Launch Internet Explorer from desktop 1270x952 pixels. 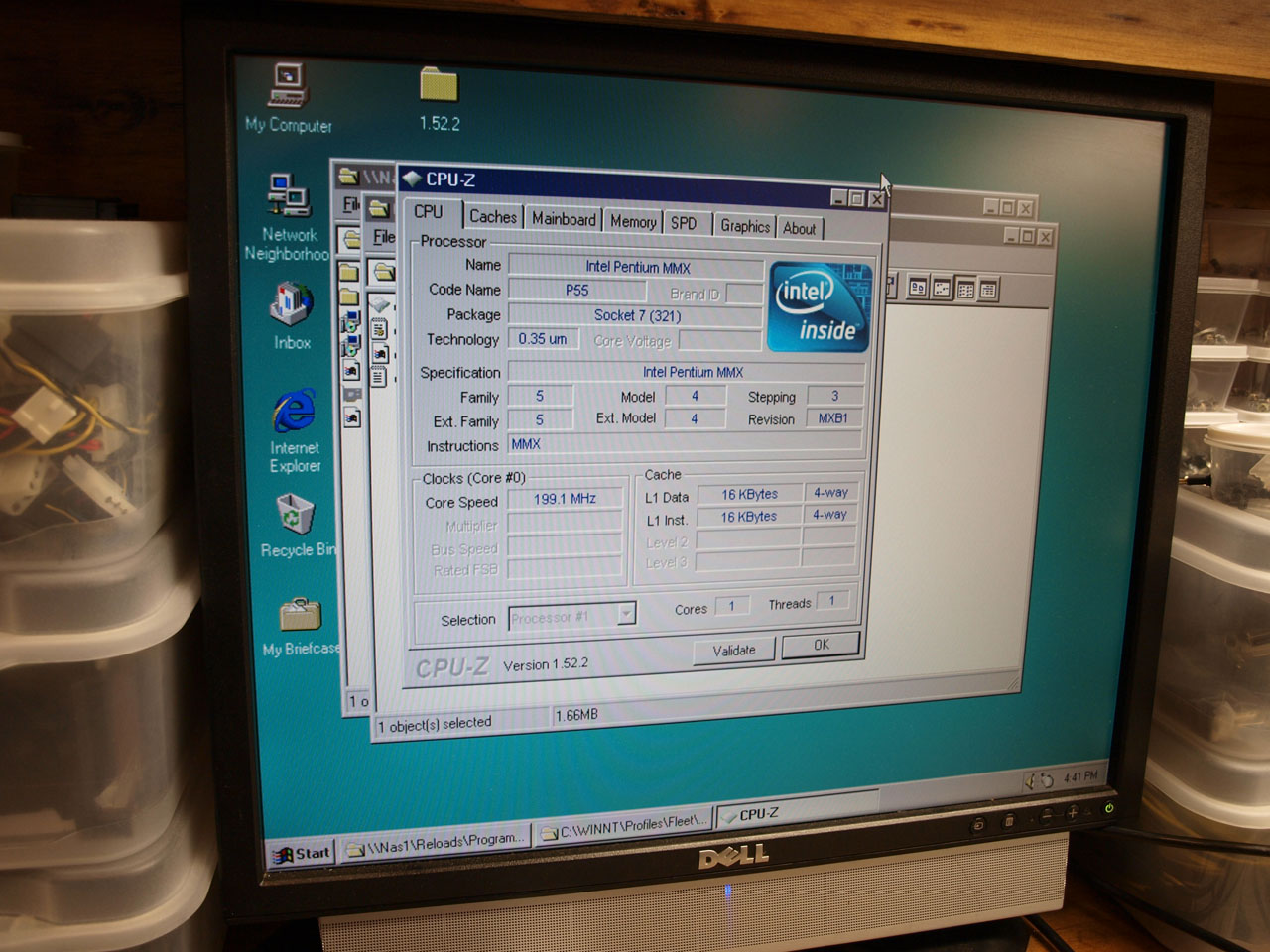(295, 430)
